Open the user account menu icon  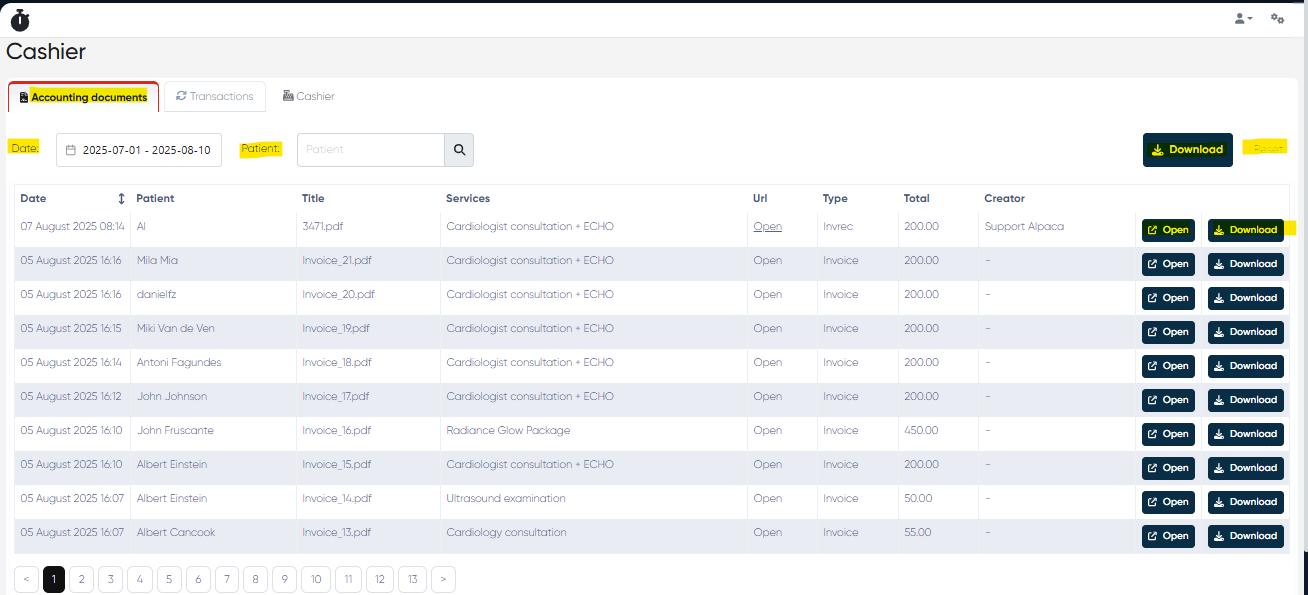[x=1243, y=19]
